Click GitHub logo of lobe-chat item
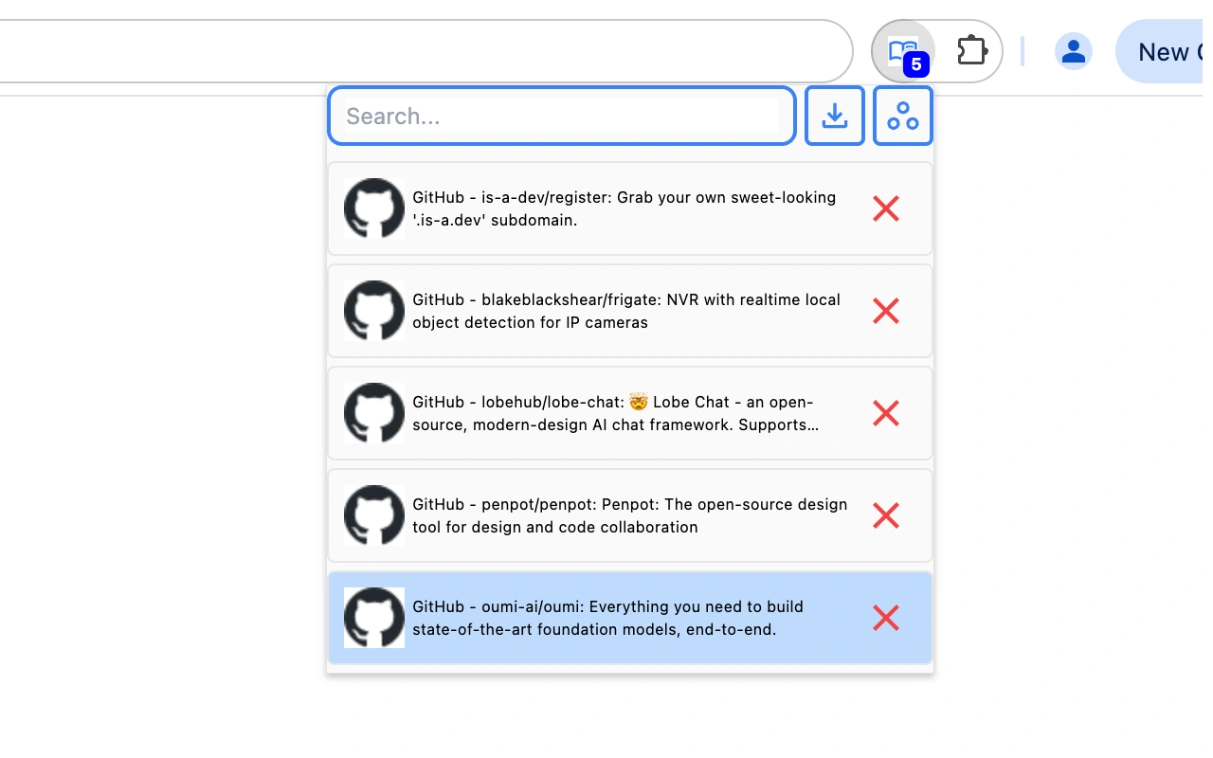 click(374, 413)
